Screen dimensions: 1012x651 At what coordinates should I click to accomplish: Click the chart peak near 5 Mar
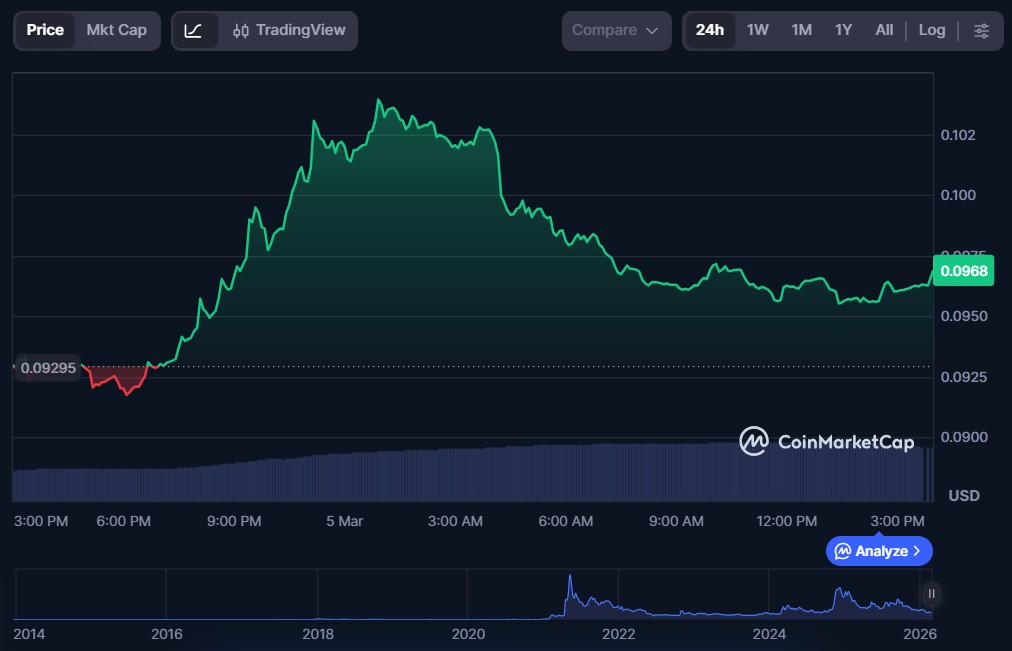(x=378, y=100)
